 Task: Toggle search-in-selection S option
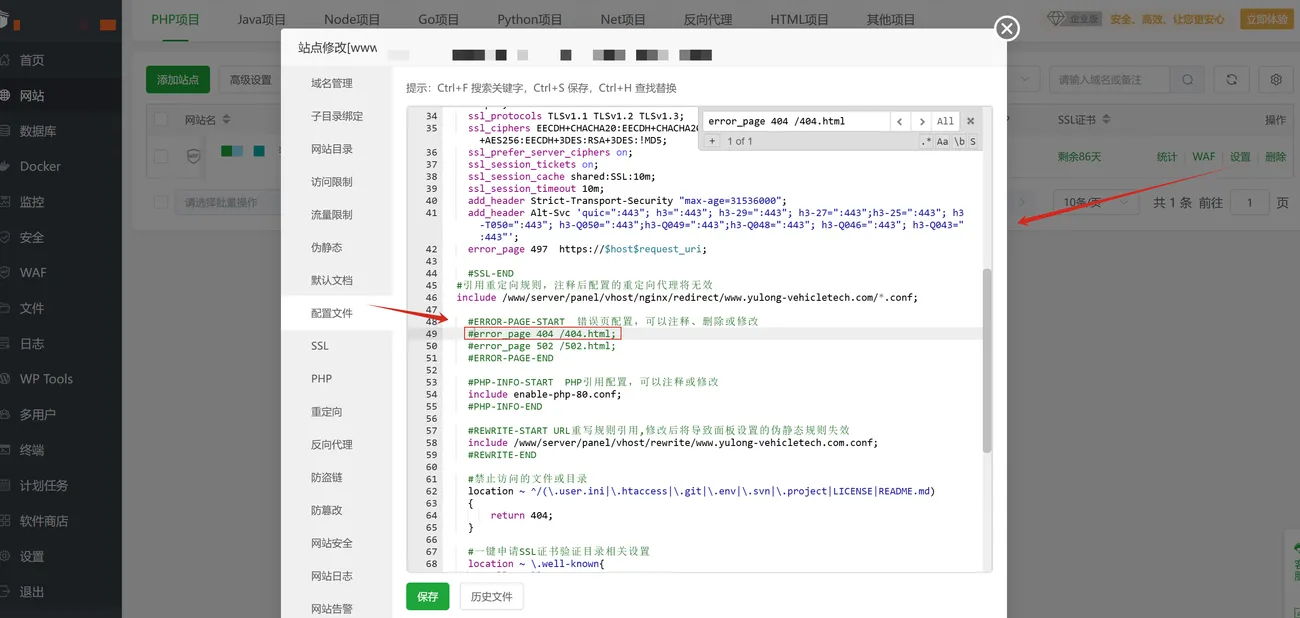click(973, 142)
